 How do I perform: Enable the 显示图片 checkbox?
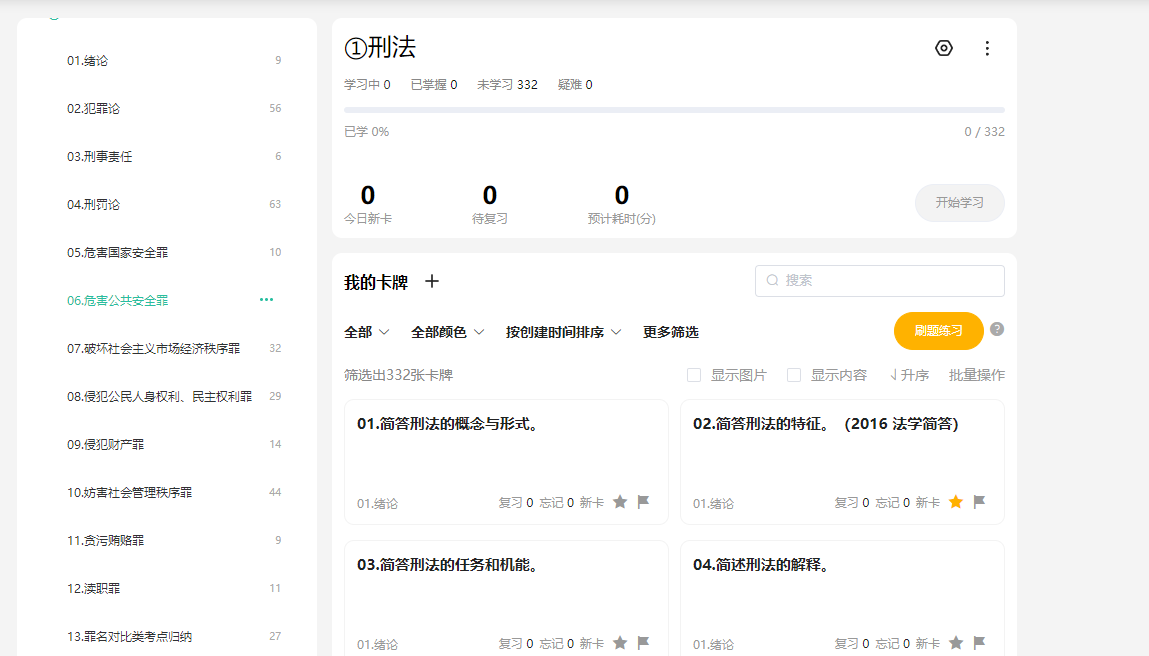[x=694, y=375]
